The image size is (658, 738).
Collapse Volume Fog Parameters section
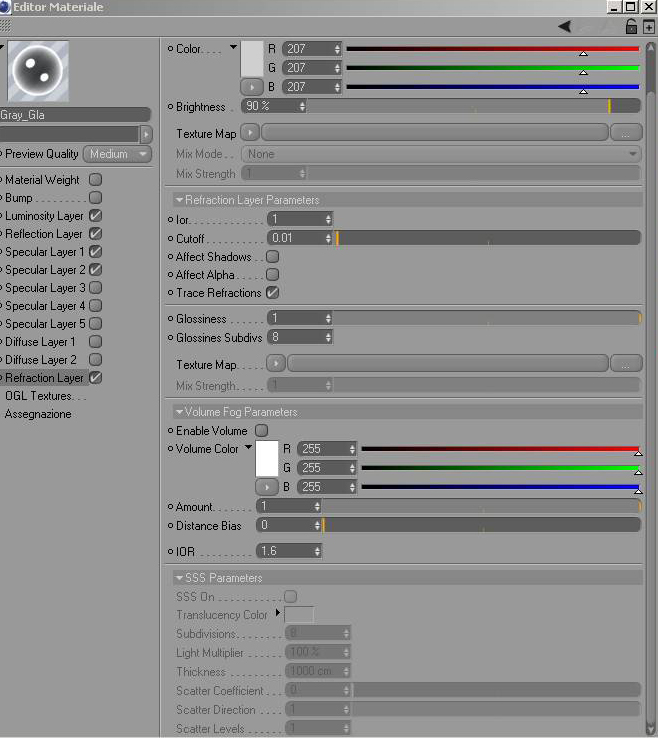click(179, 411)
